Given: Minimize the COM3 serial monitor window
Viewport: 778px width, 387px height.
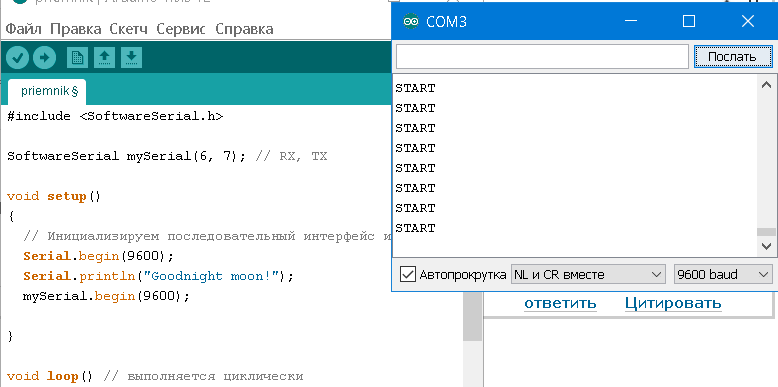Looking at the screenshot, I should click(631, 21).
